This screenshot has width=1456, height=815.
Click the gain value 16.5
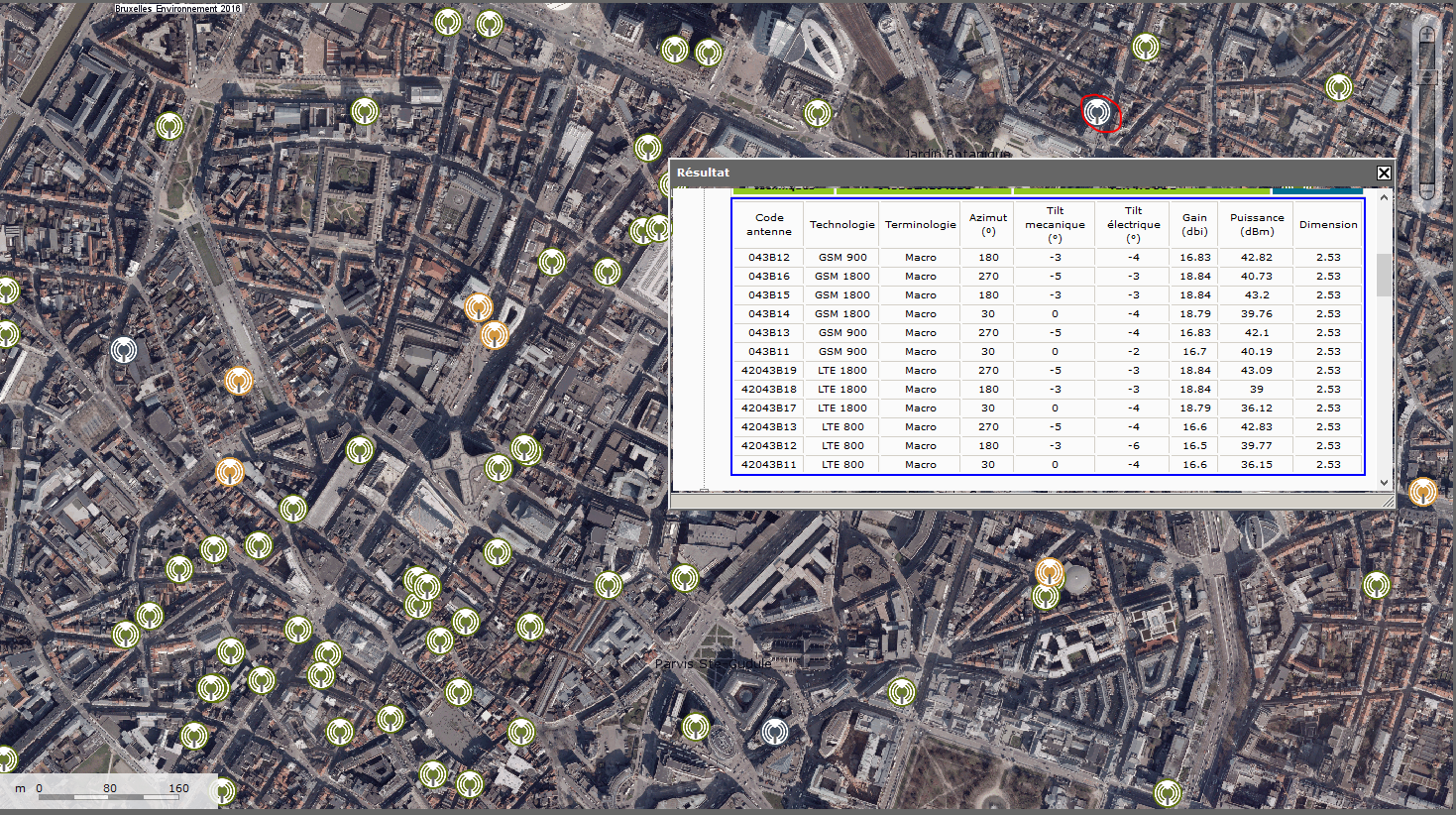point(1195,446)
